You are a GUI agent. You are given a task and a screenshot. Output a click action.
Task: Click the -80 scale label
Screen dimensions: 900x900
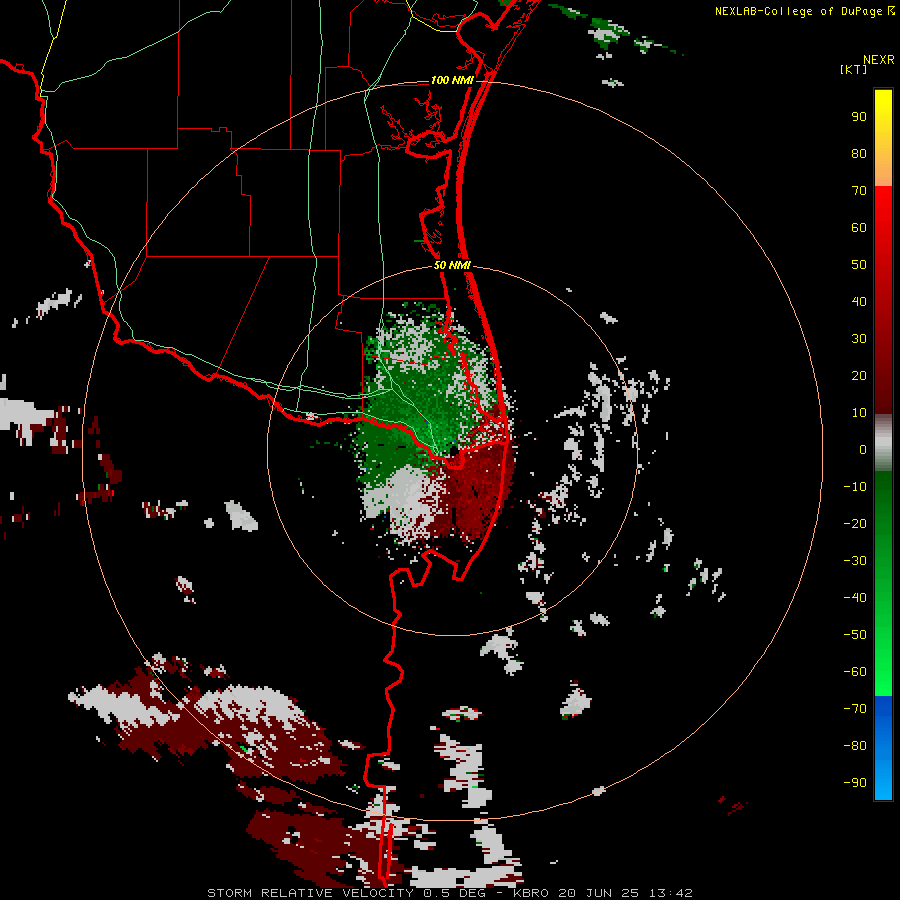[855, 746]
